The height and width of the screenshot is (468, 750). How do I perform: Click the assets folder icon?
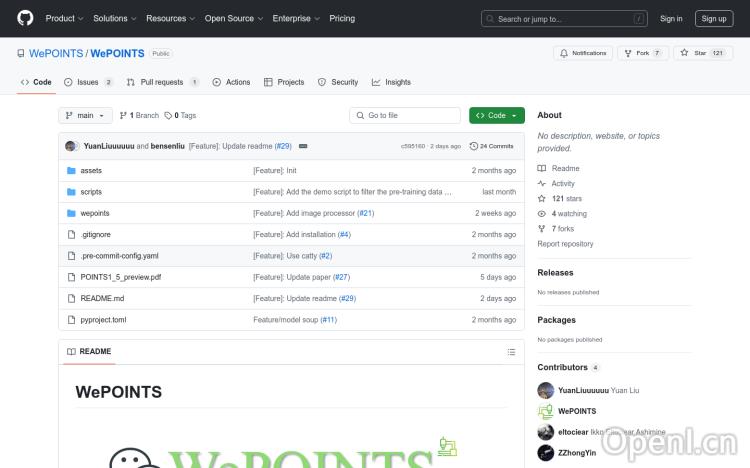[x=71, y=170]
